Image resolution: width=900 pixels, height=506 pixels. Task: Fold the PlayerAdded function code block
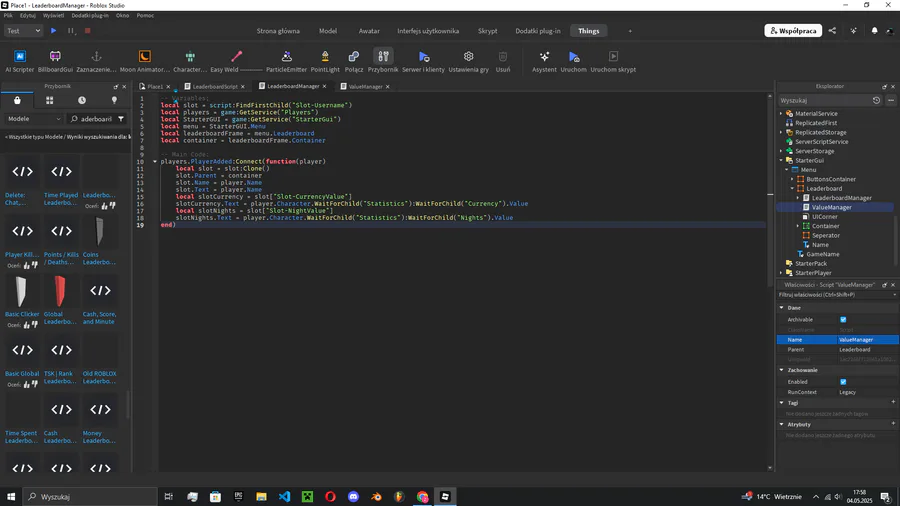[155, 162]
